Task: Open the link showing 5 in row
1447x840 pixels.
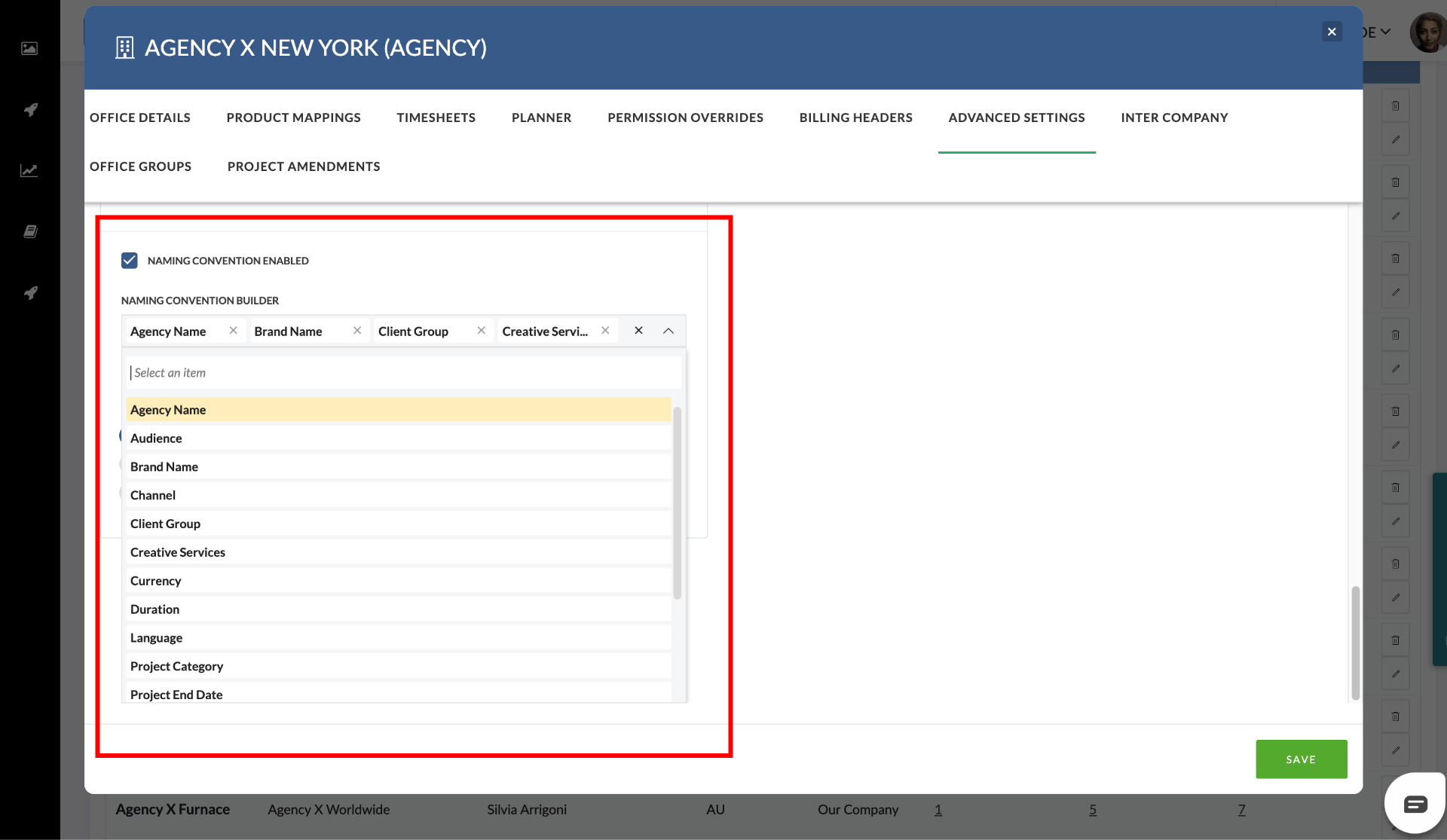Action: pyautogui.click(x=1093, y=810)
